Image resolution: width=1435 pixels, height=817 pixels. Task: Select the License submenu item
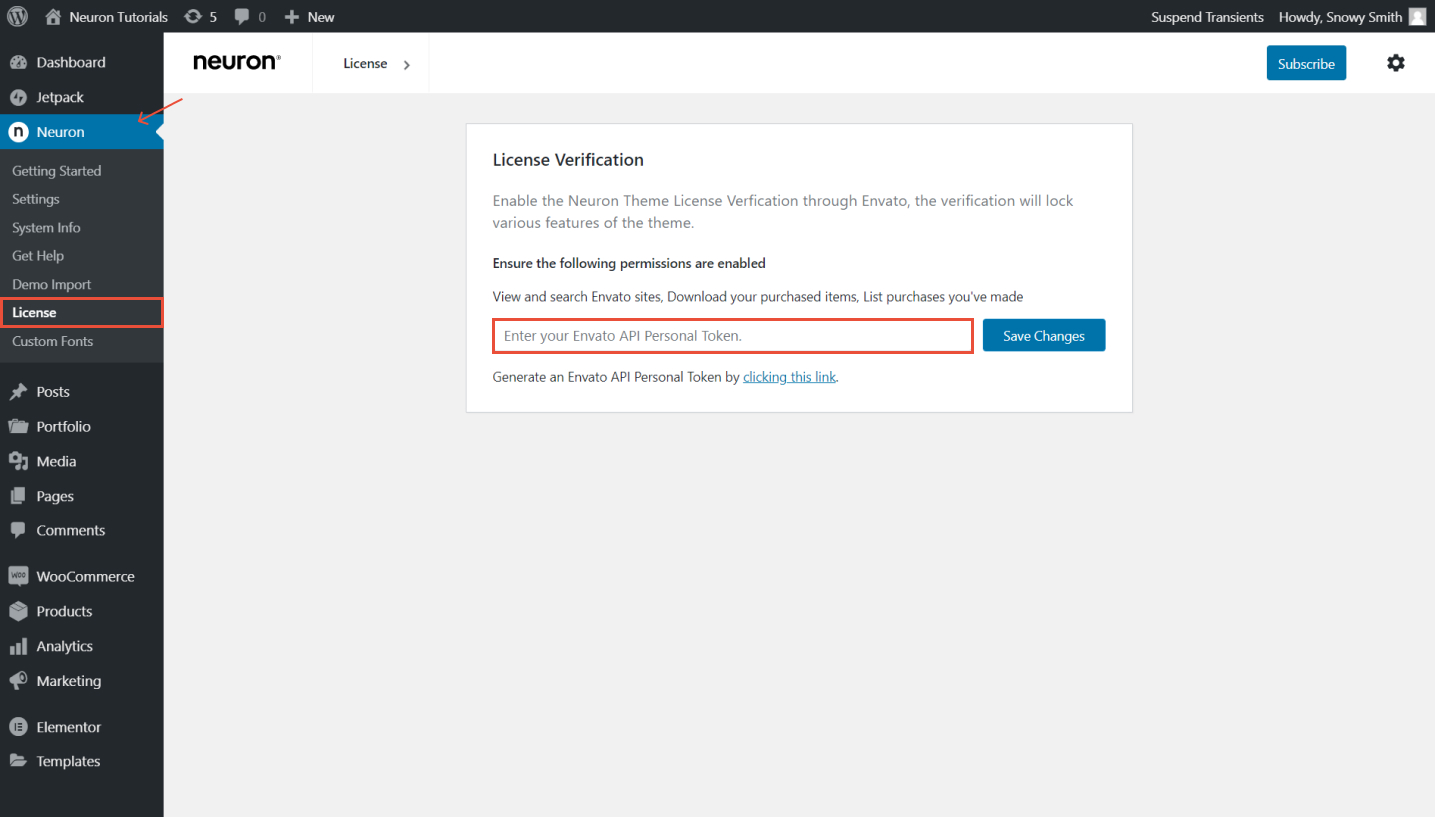[x=81, y=313]
